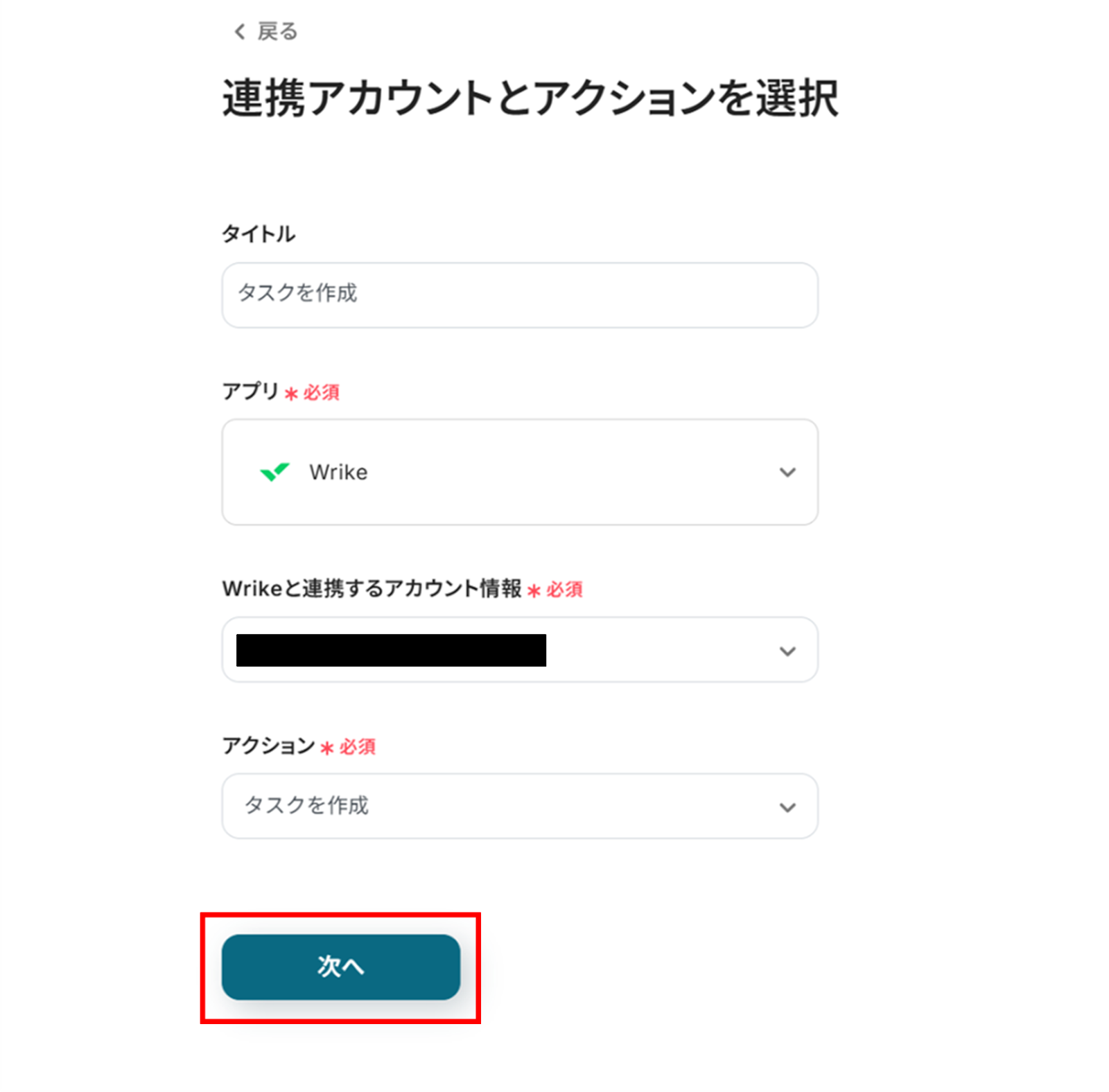Viewport: 1109px width, 1092px height.
Task: Click the red asterisk beside アクション label
Action: coord(327,748)
